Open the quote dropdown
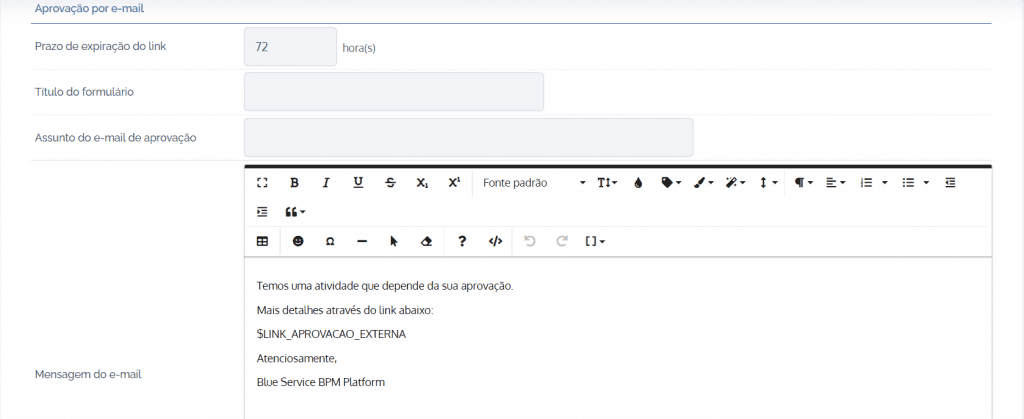1024x419 pixels. pos(295,212)
